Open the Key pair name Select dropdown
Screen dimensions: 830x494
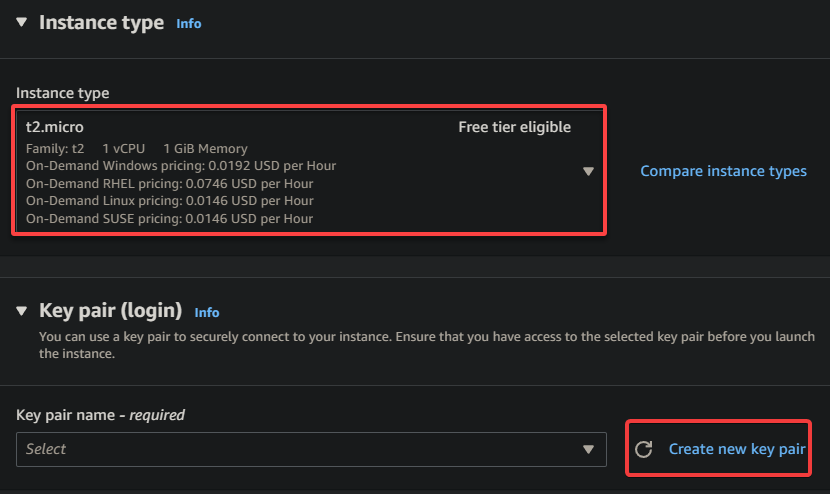(x=311, y=449)
